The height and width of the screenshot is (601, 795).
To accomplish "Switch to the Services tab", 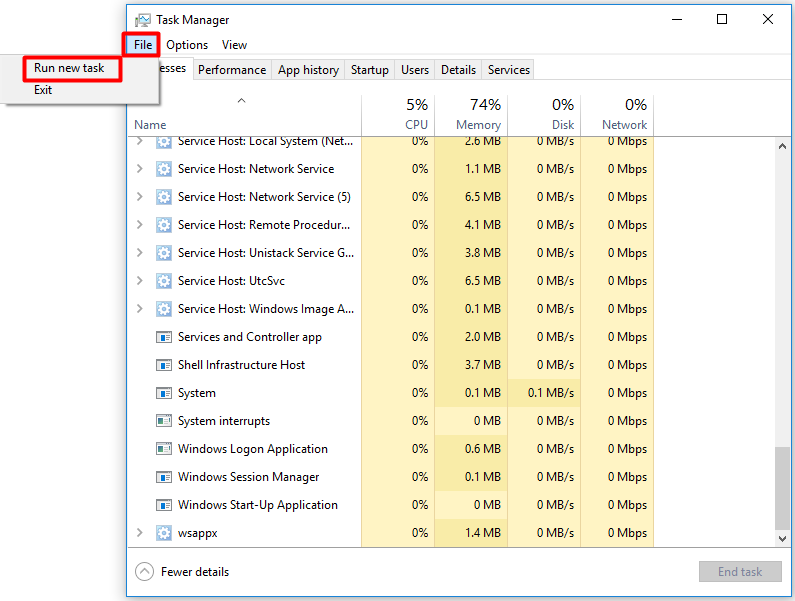I will (509, 69).
